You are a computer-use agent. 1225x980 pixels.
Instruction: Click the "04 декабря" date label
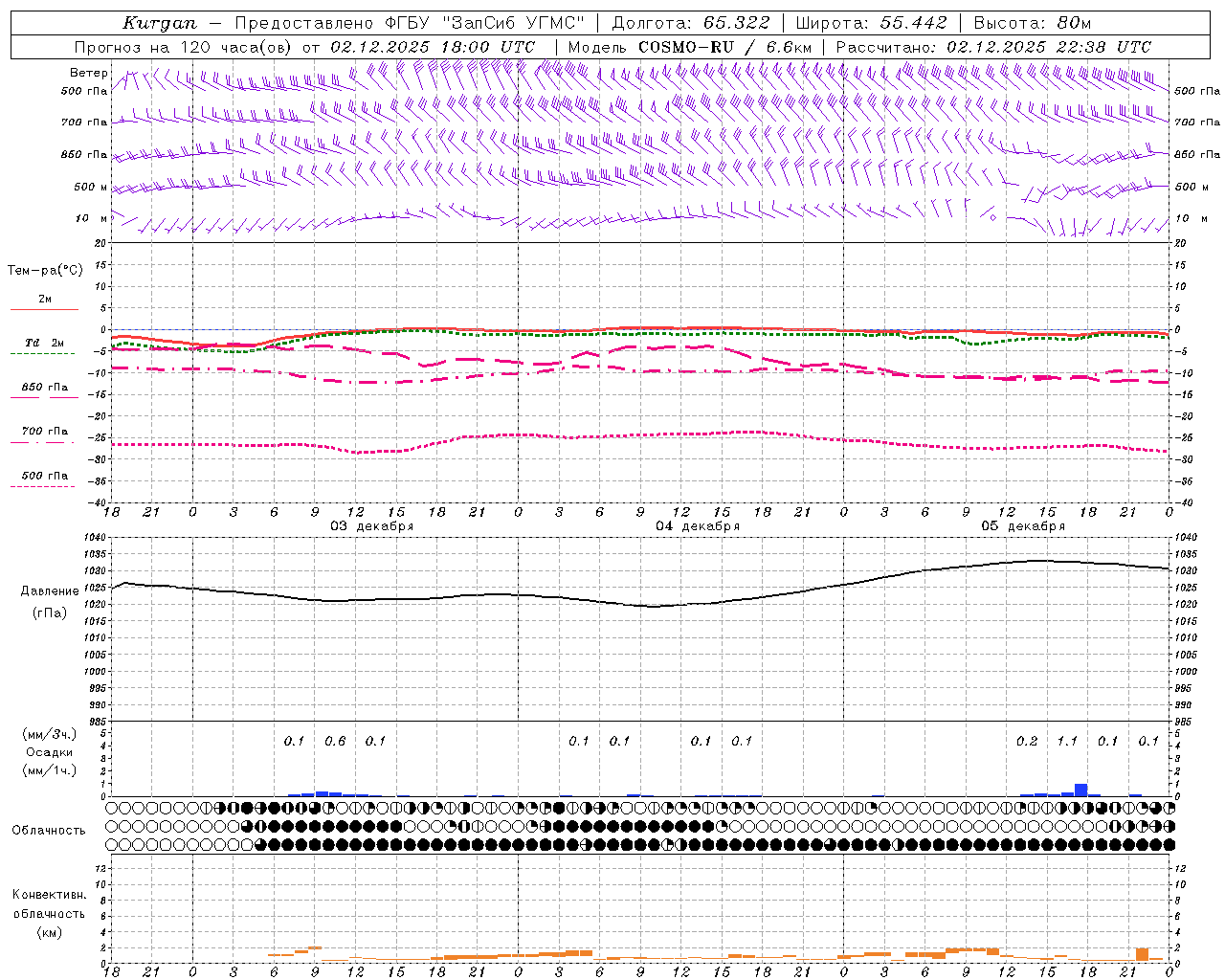coord(698,526)
